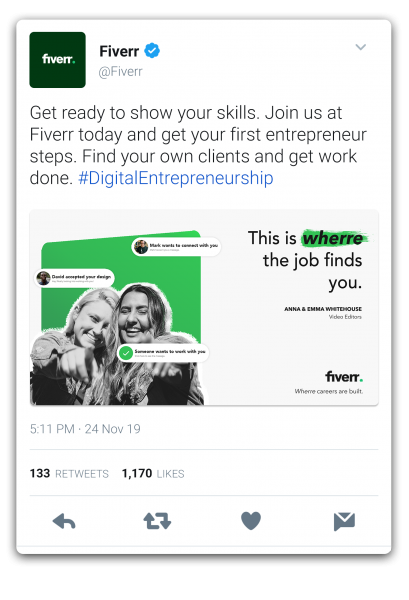Send tweet via direct message envelope

[344, 521]
